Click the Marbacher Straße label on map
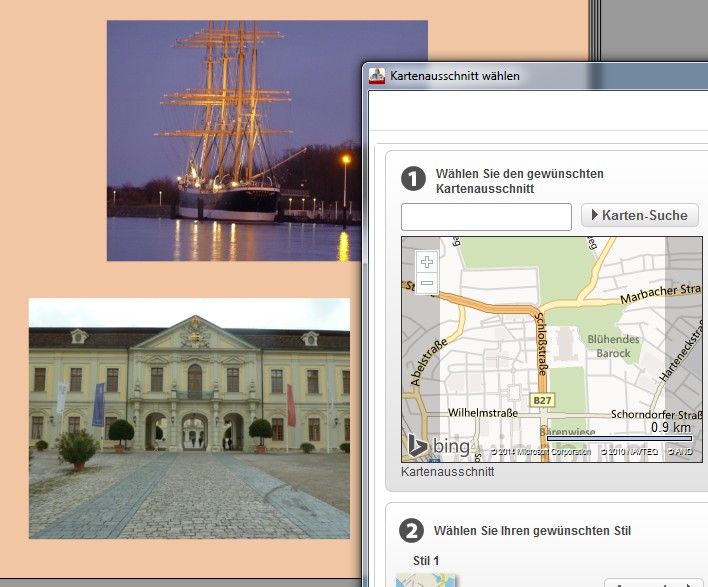 (x=662, y=294)
